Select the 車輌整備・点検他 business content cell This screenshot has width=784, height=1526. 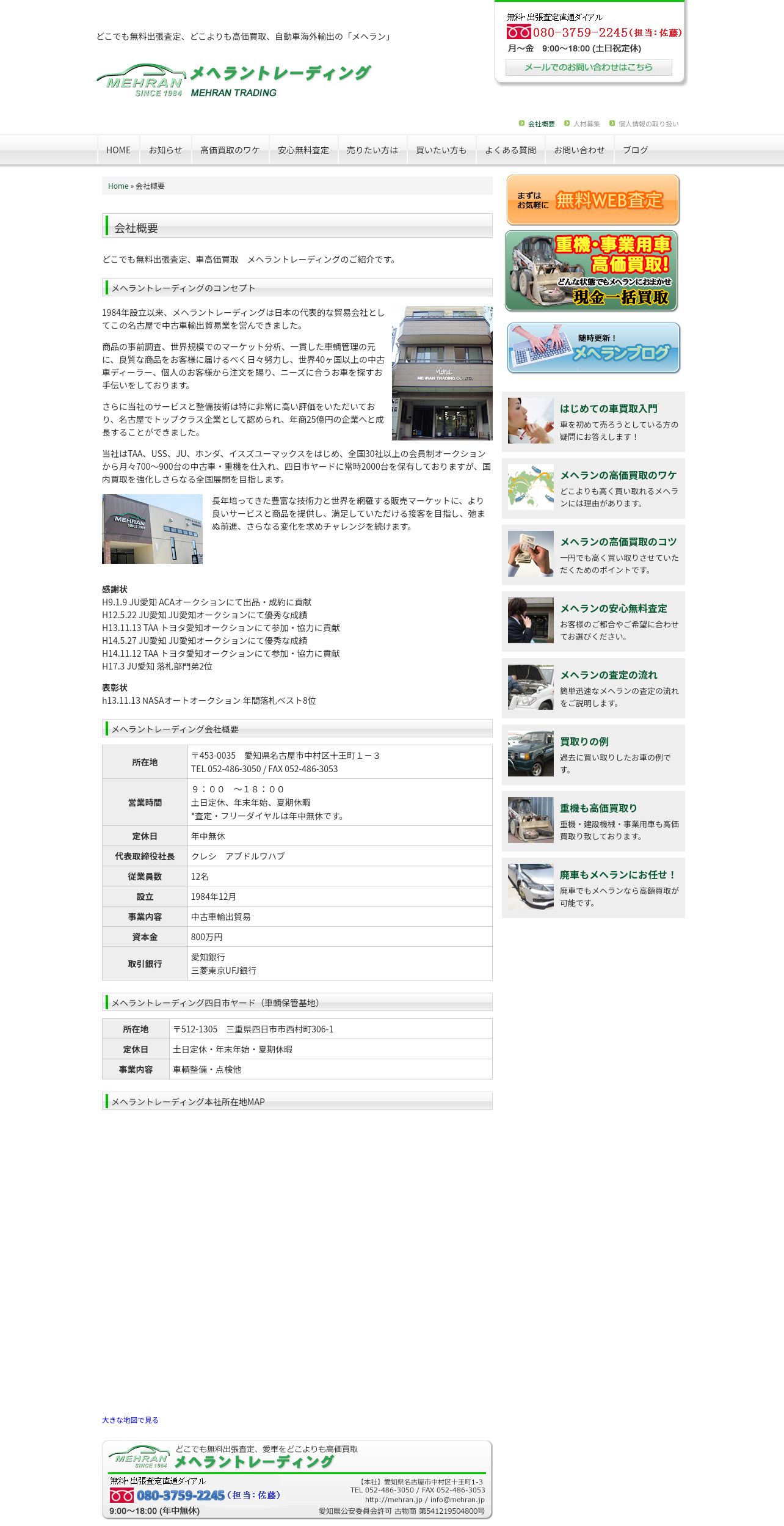point(207,1070)
